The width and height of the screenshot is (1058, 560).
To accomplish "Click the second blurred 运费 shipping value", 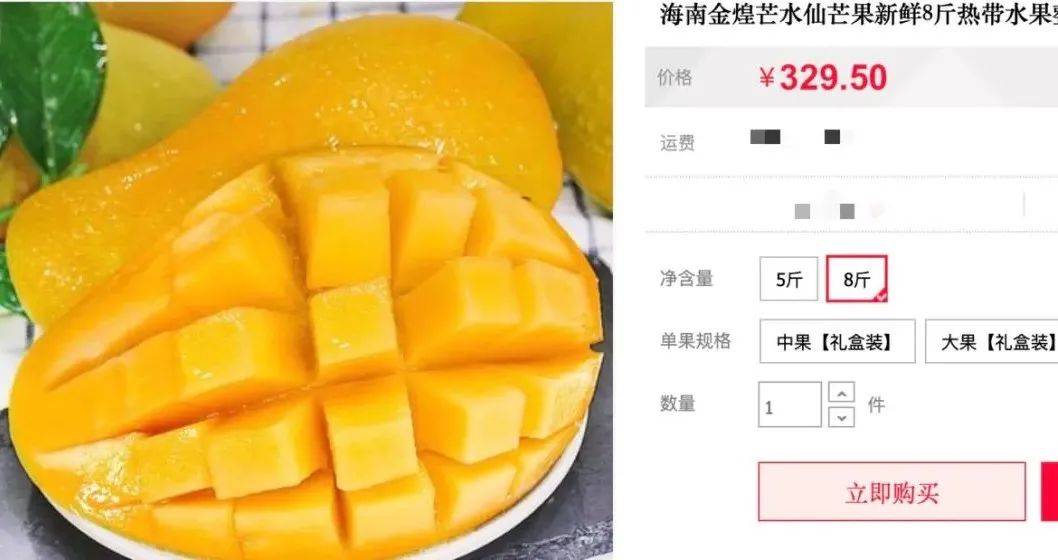I will pyautogui.click(x=837, y=138).
